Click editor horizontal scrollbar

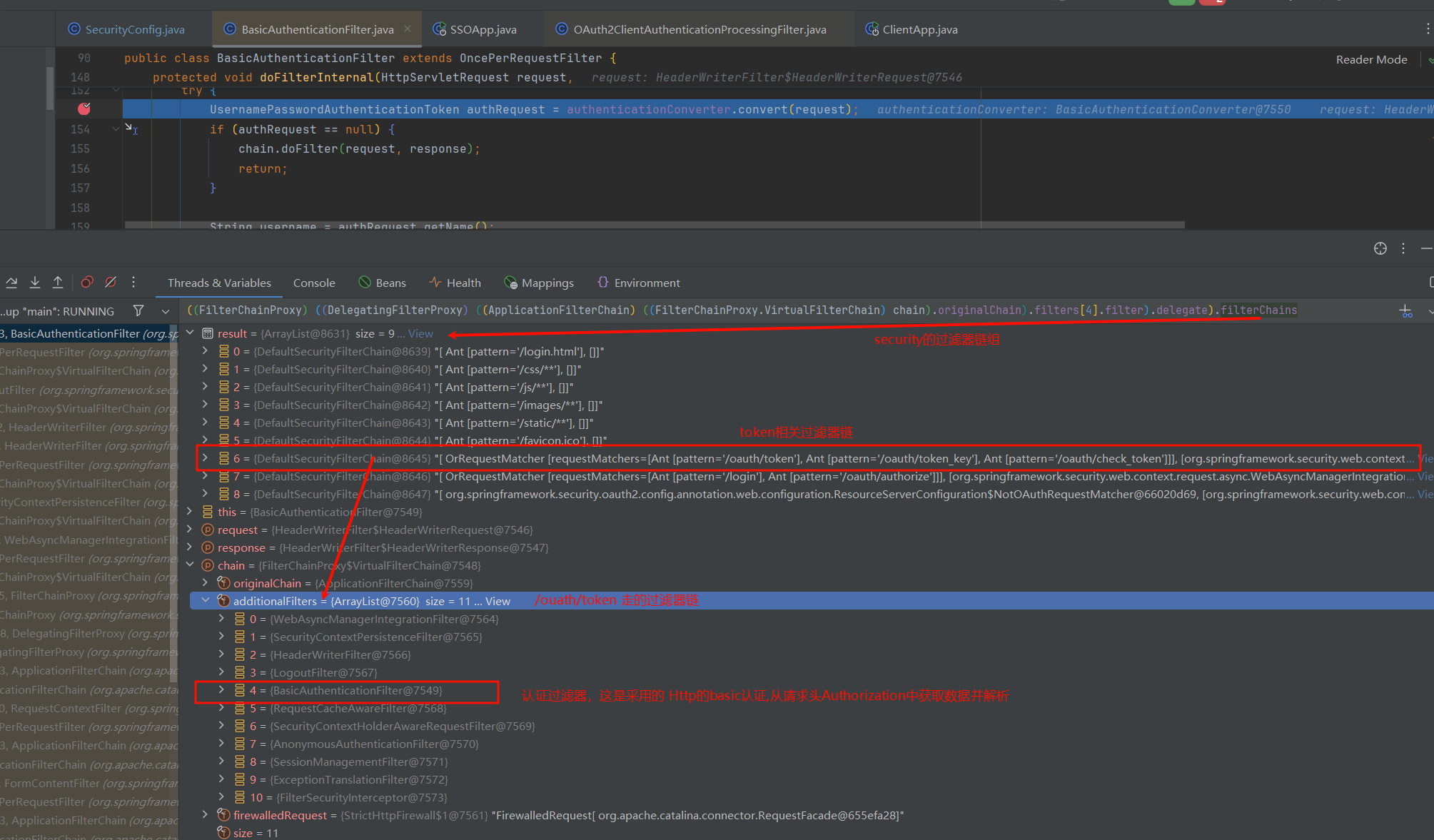pyautogui.click(x=655, y=225)
